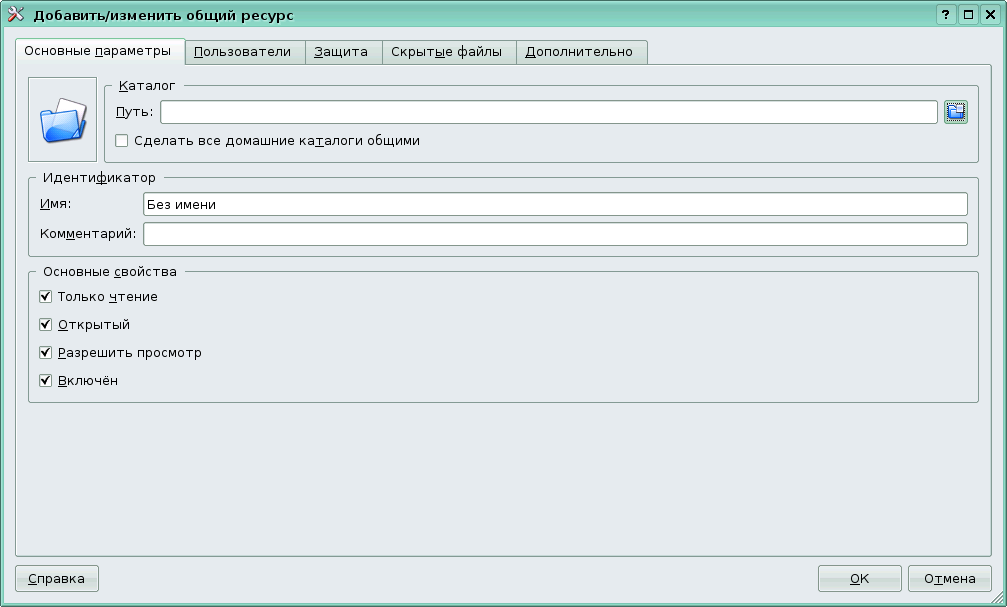Enable "Сделать все домашние каталоги общими"
Image resolution: width=1007 pixels, height=607 pixels.
click(121, 141)
